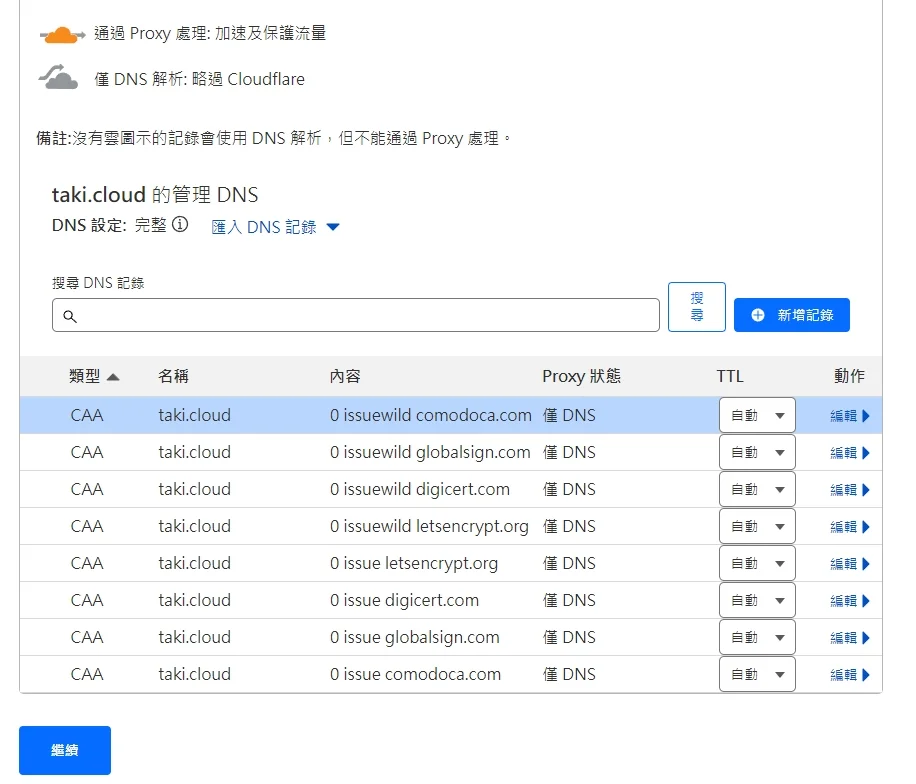Edit the issue letsencrypt.org record
This screenshot has height=784, width=916.
[x=850, y=564]
